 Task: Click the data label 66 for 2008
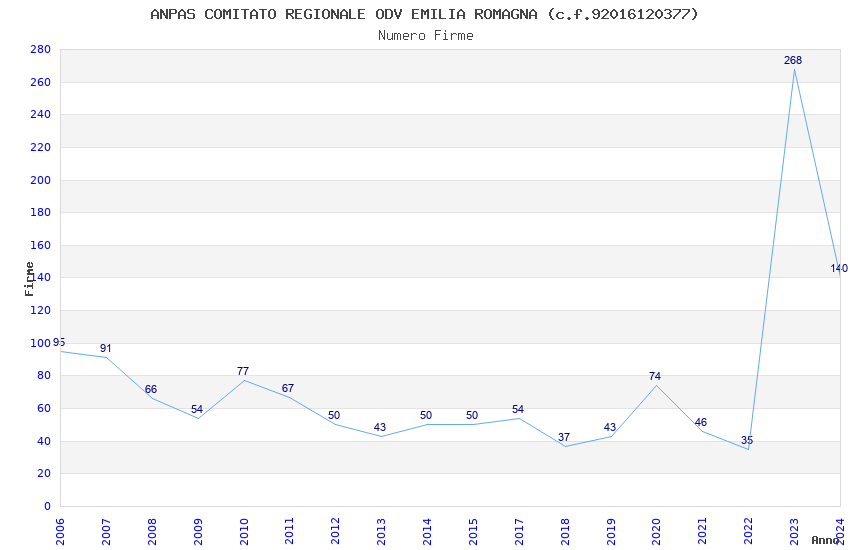(x=151, y=389)
